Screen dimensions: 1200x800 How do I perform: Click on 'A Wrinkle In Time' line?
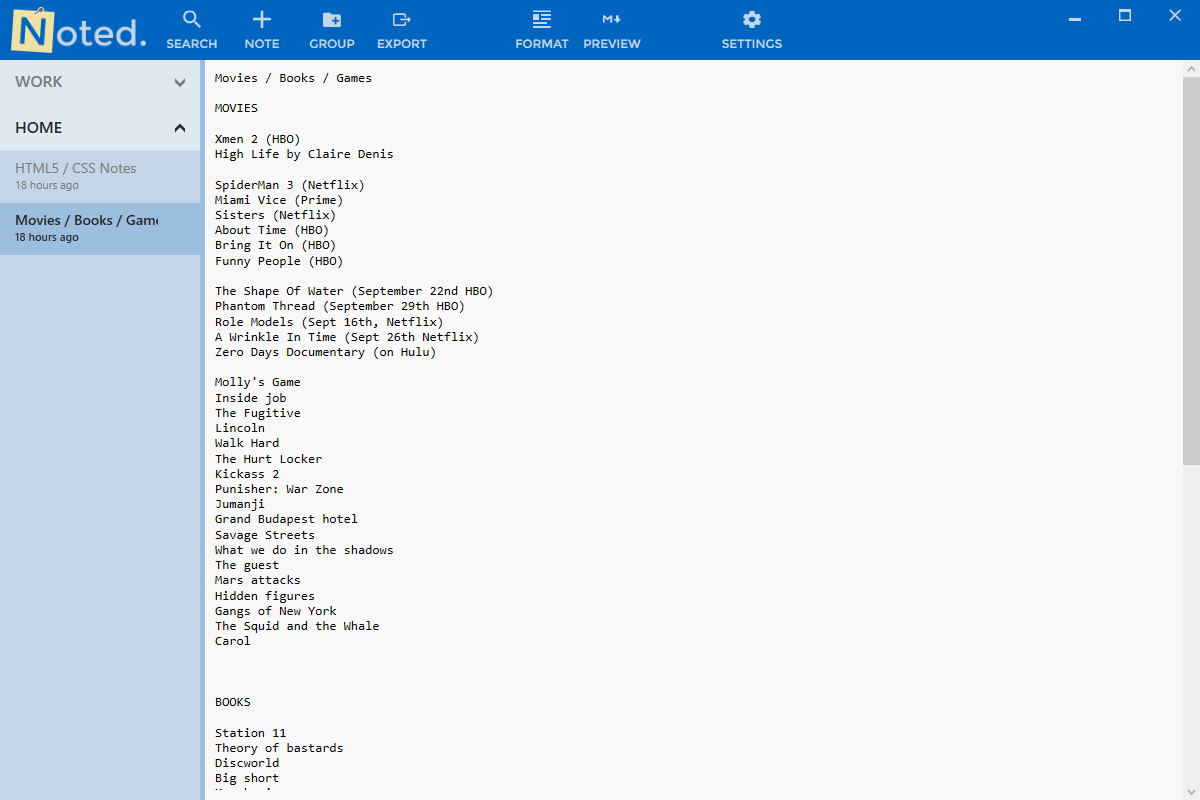coord(347,337)
